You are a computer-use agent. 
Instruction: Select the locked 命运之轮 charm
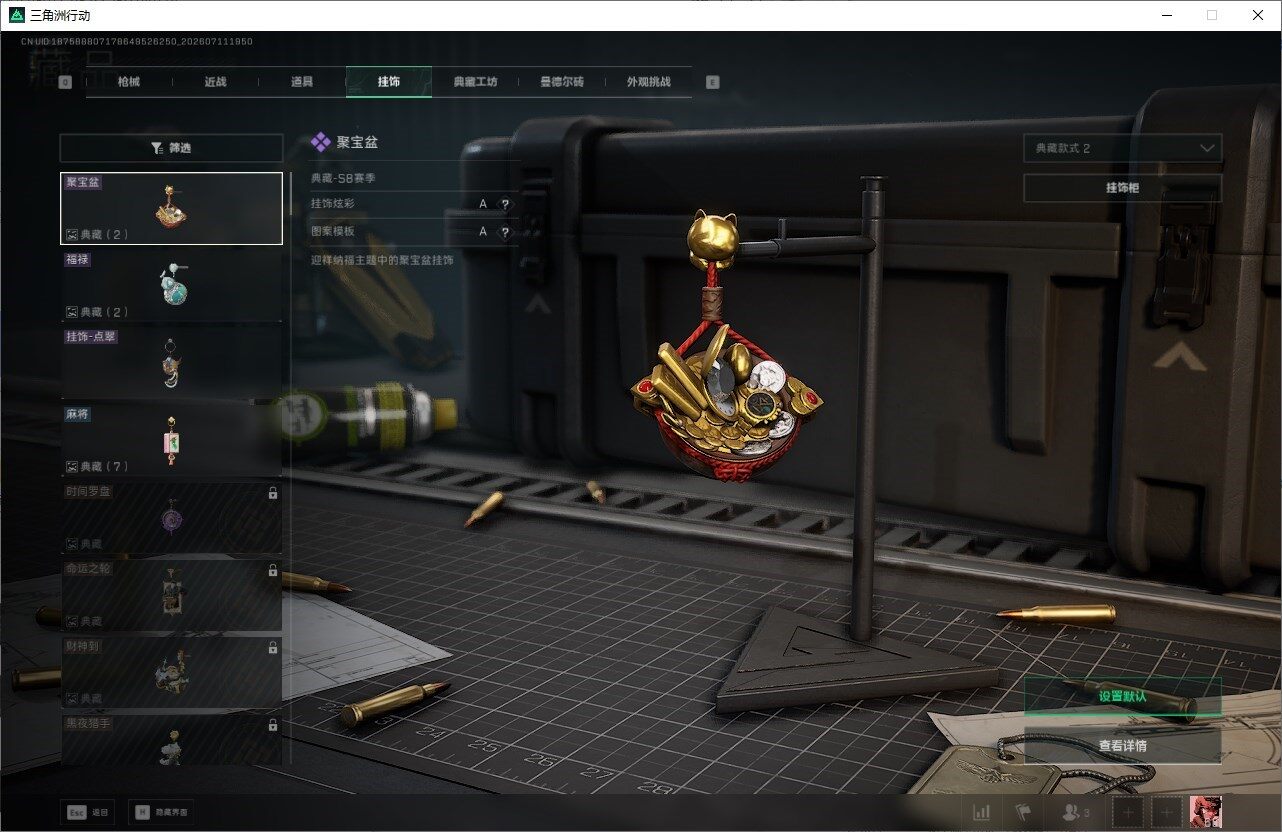(171, 596)
